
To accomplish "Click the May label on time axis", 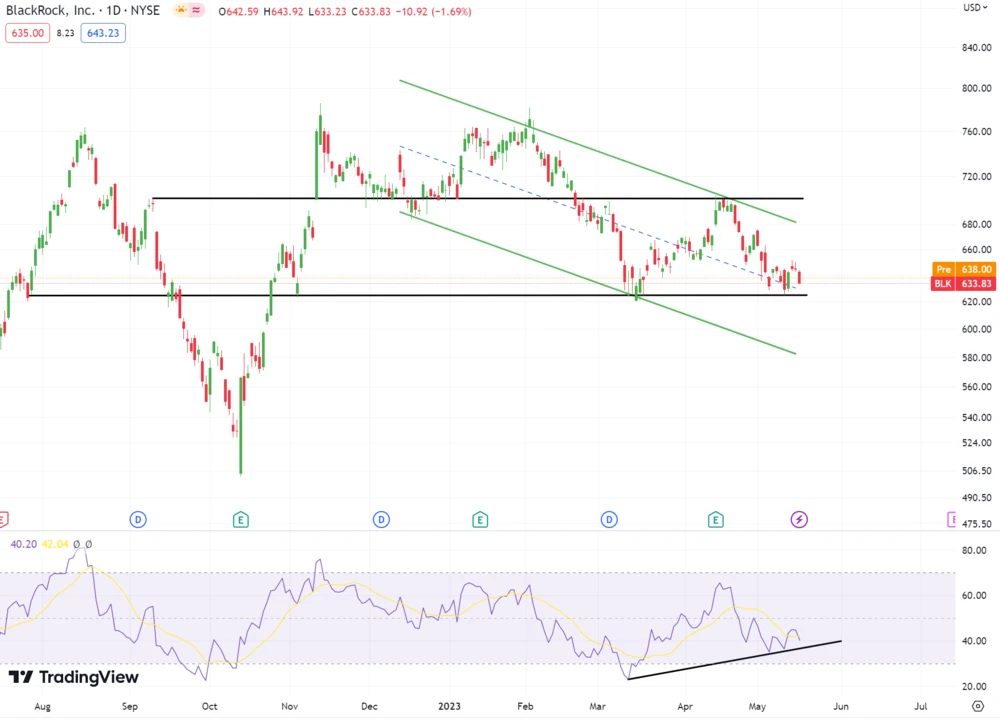I will pyautogui.click(x=757, y=706).
